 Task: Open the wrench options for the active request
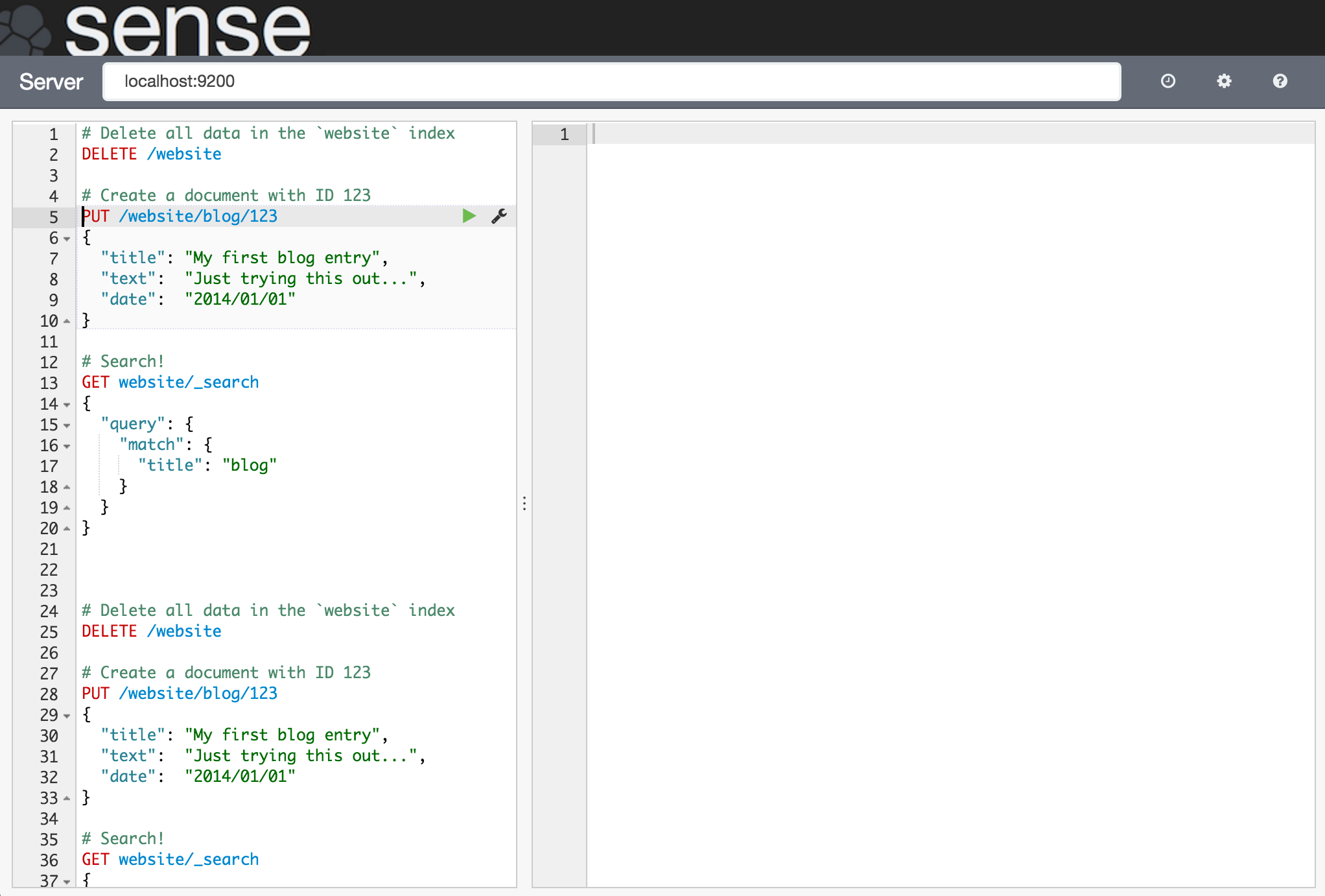tap(498, 216)
